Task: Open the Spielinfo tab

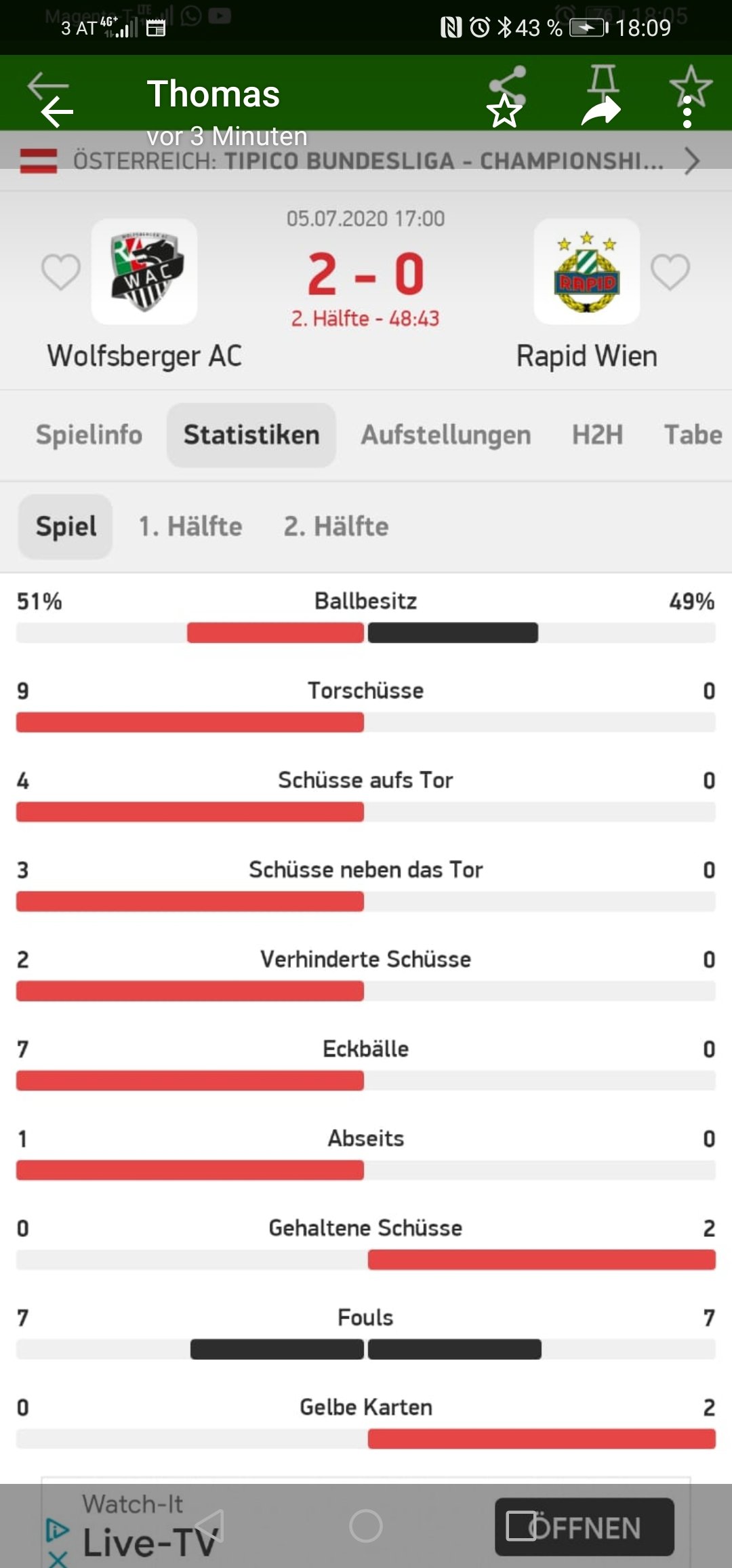Action: click(x=89, y=435)
